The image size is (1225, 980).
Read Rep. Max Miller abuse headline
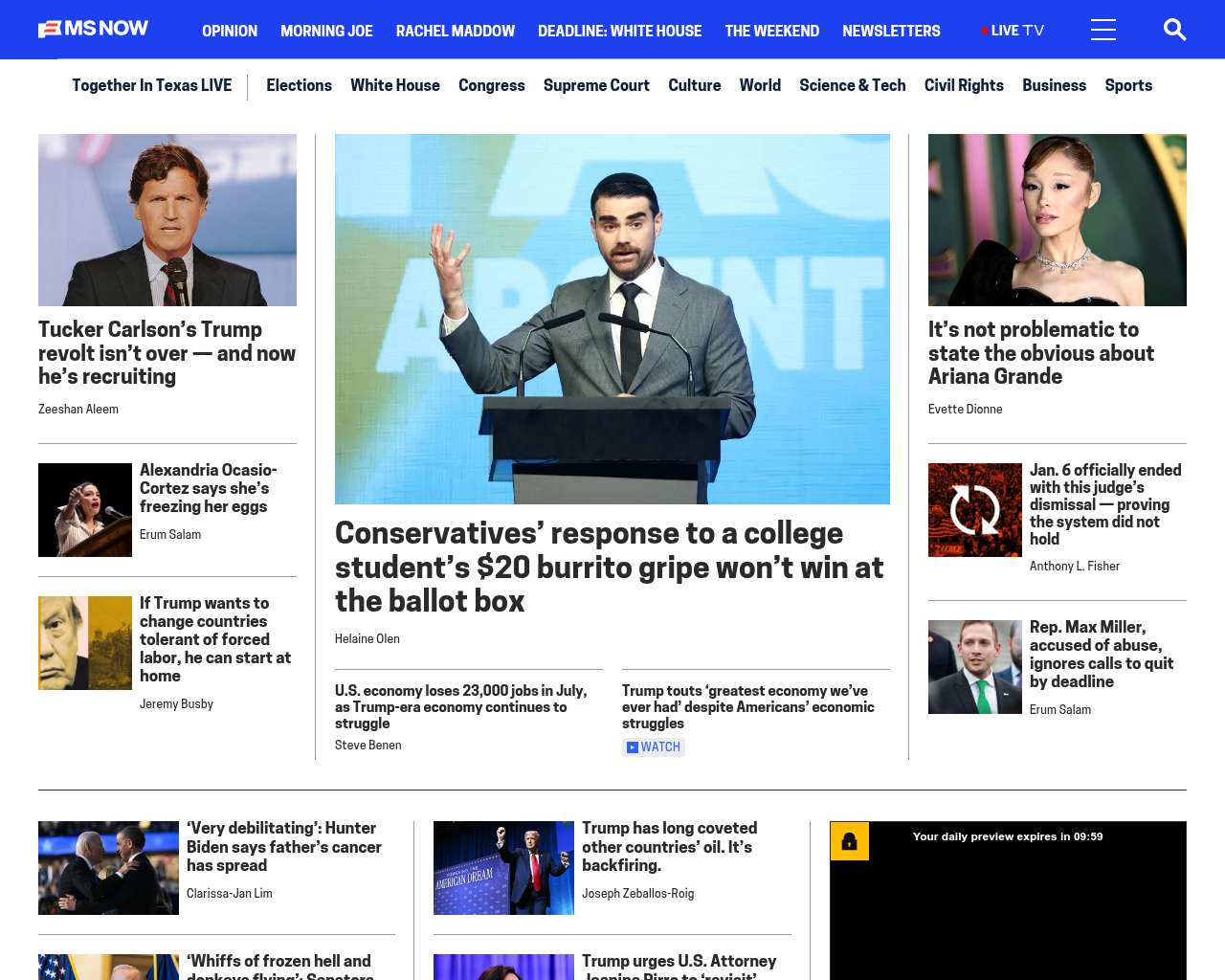(1102, 655)
